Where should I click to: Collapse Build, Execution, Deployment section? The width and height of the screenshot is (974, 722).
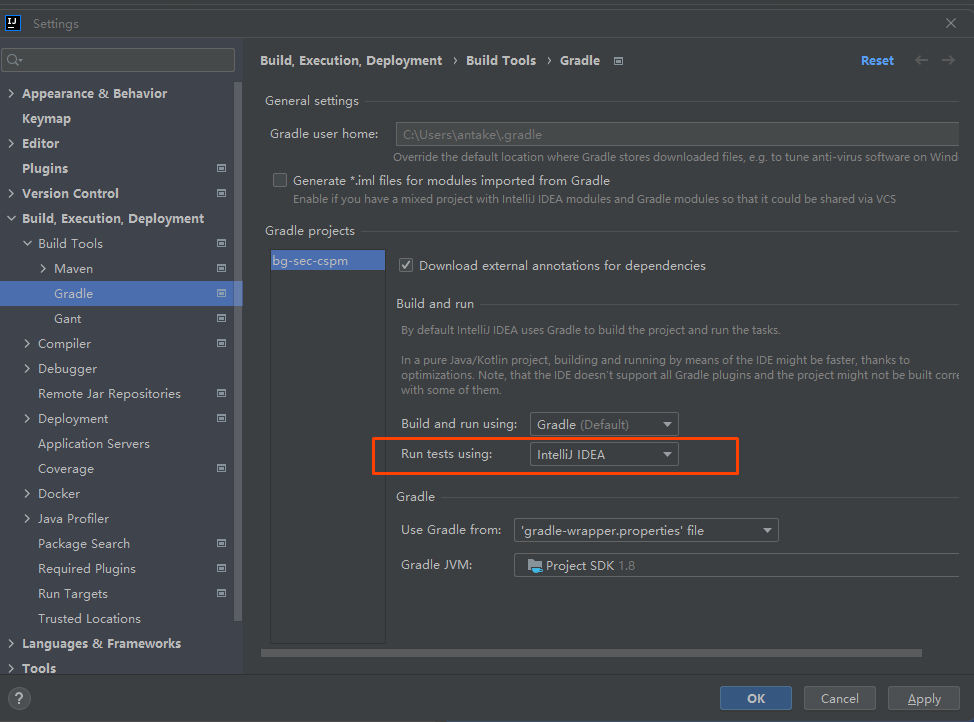(x=11, y=219)
